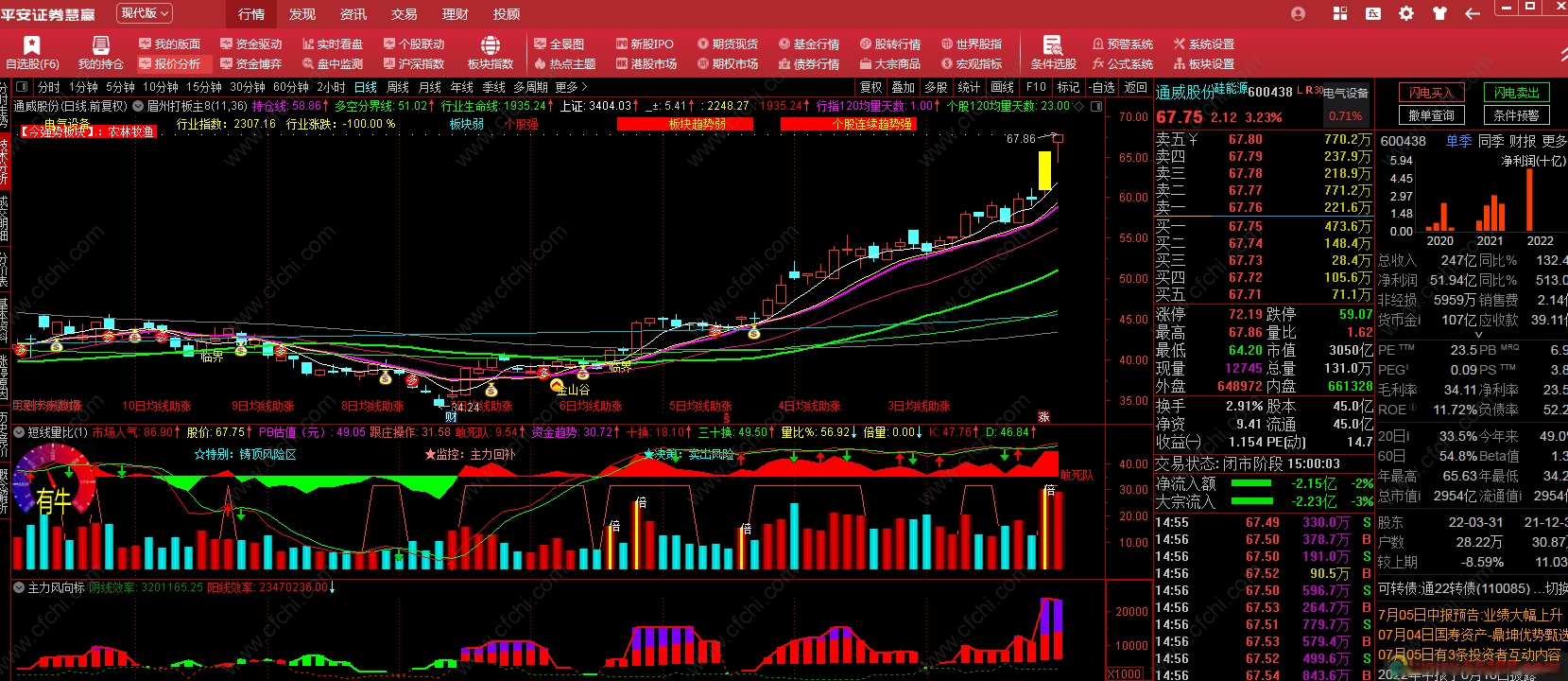
Task: Open 资金博弈 capital game tool
Action: [250, 64]
